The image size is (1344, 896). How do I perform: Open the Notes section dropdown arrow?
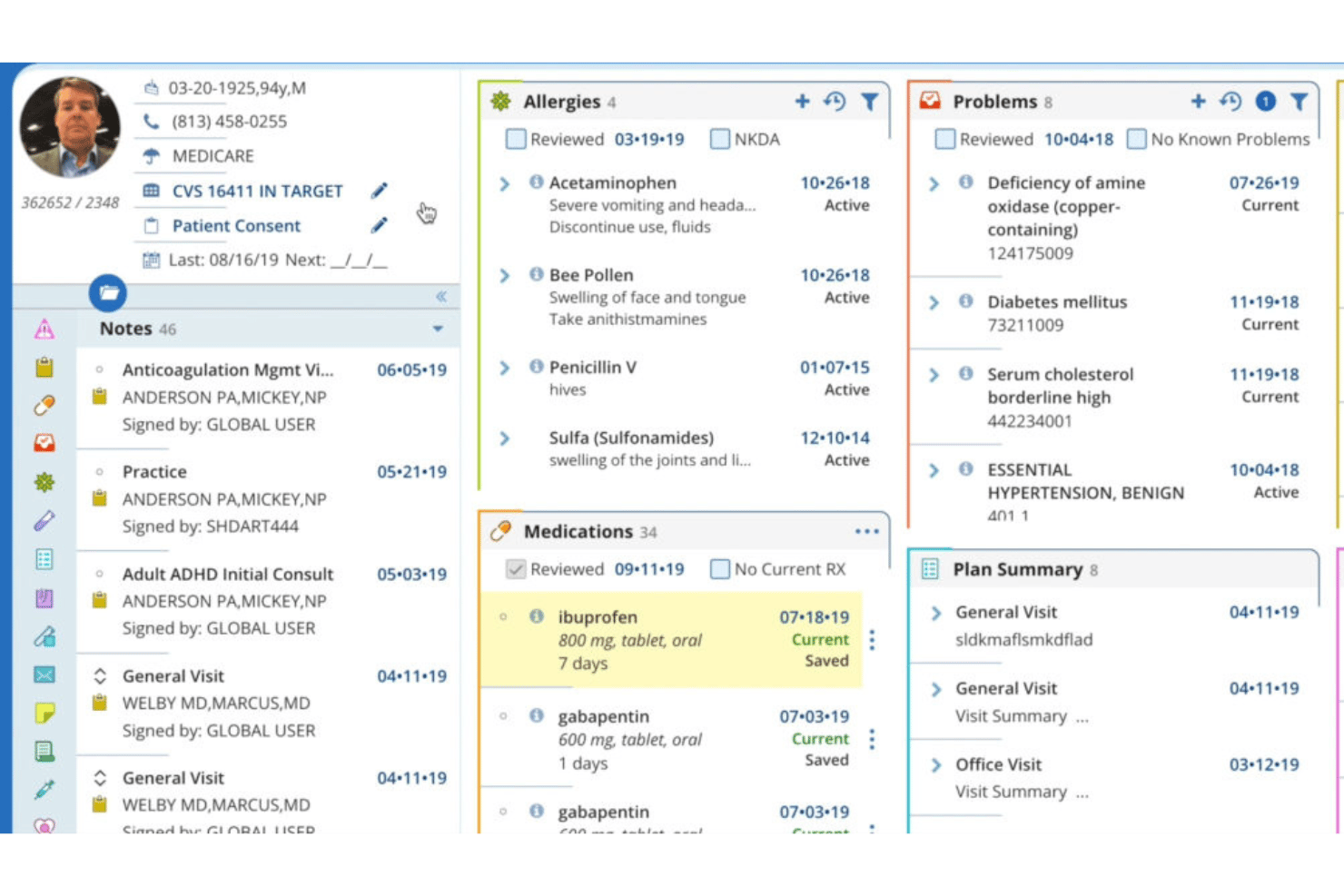coord(438,329)
